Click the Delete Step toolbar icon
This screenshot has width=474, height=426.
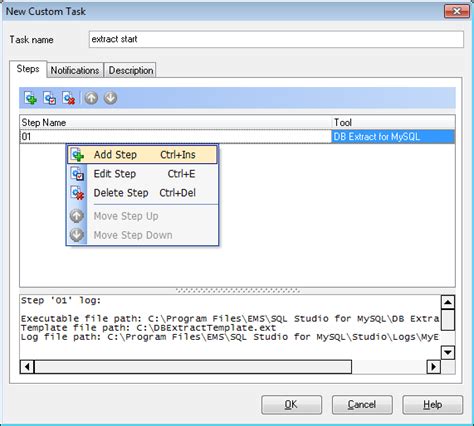[x=69, y=98]
